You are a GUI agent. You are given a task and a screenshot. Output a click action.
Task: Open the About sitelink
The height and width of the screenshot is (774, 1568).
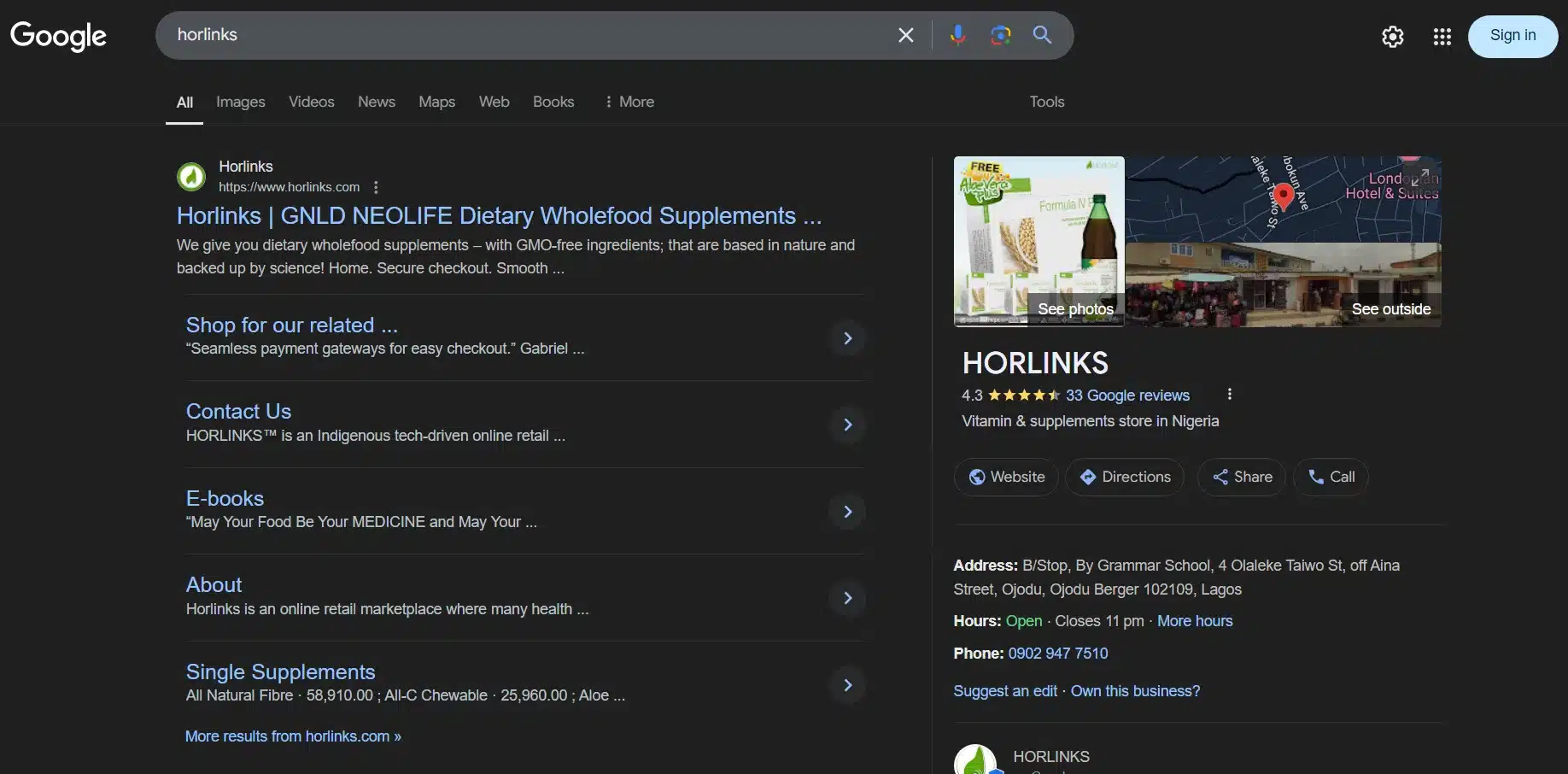(214, 584)
